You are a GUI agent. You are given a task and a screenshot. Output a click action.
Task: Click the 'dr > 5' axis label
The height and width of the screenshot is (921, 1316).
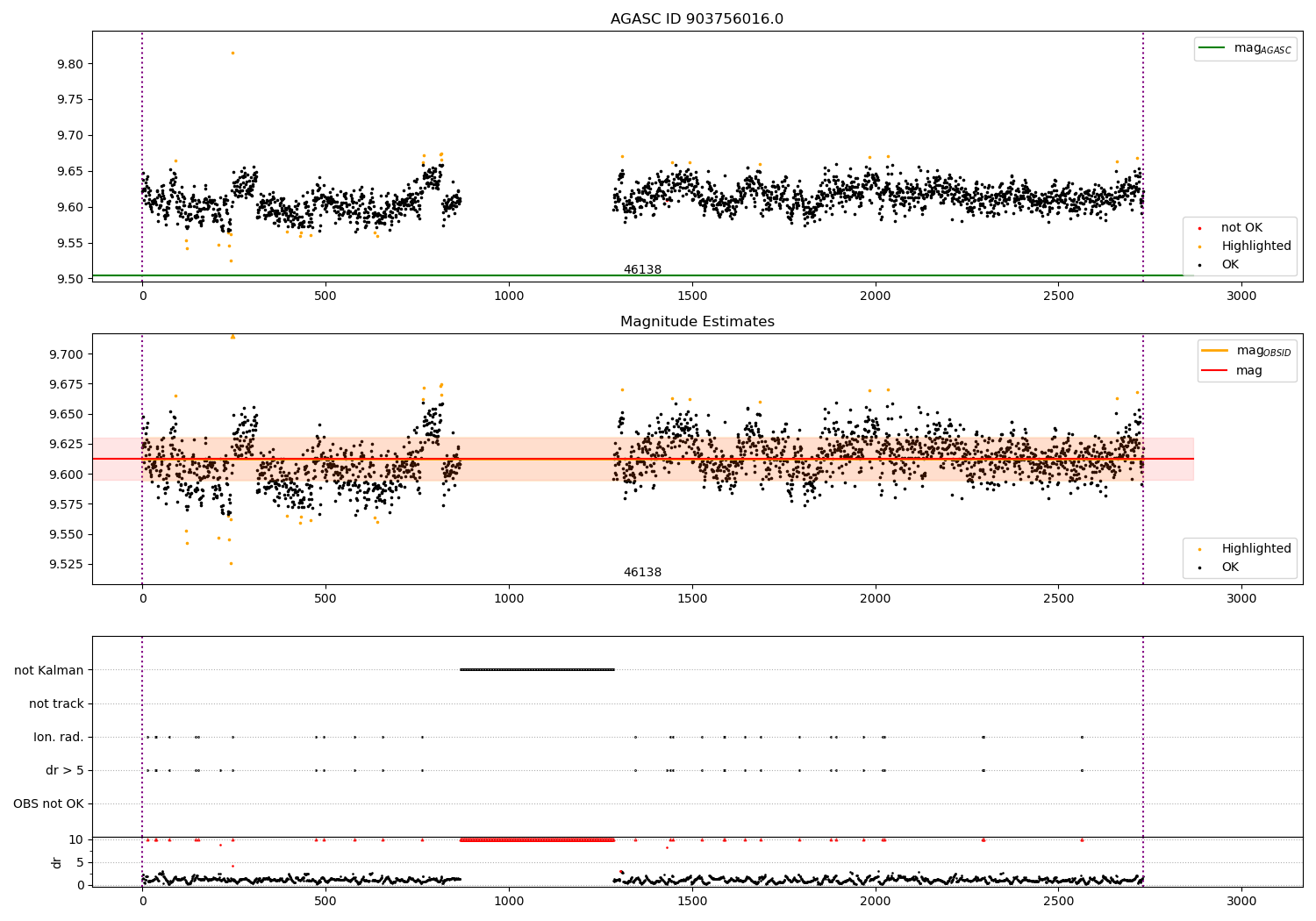pyautogui.click(x=65, y=770)
